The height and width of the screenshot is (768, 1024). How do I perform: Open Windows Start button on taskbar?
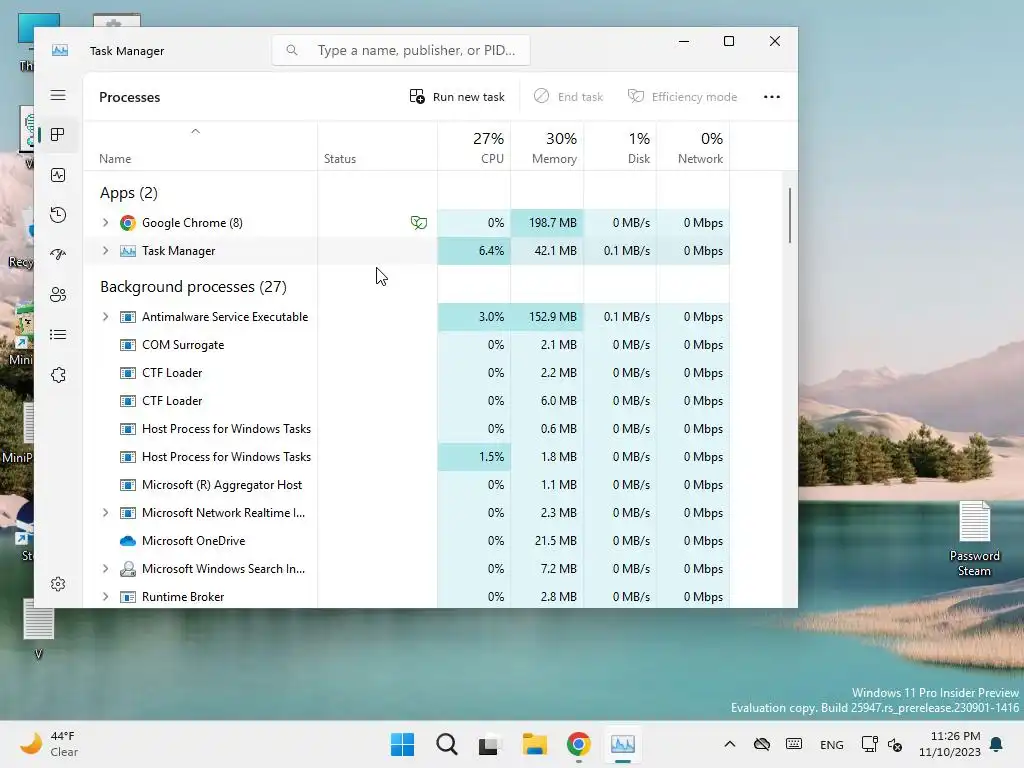402,744
